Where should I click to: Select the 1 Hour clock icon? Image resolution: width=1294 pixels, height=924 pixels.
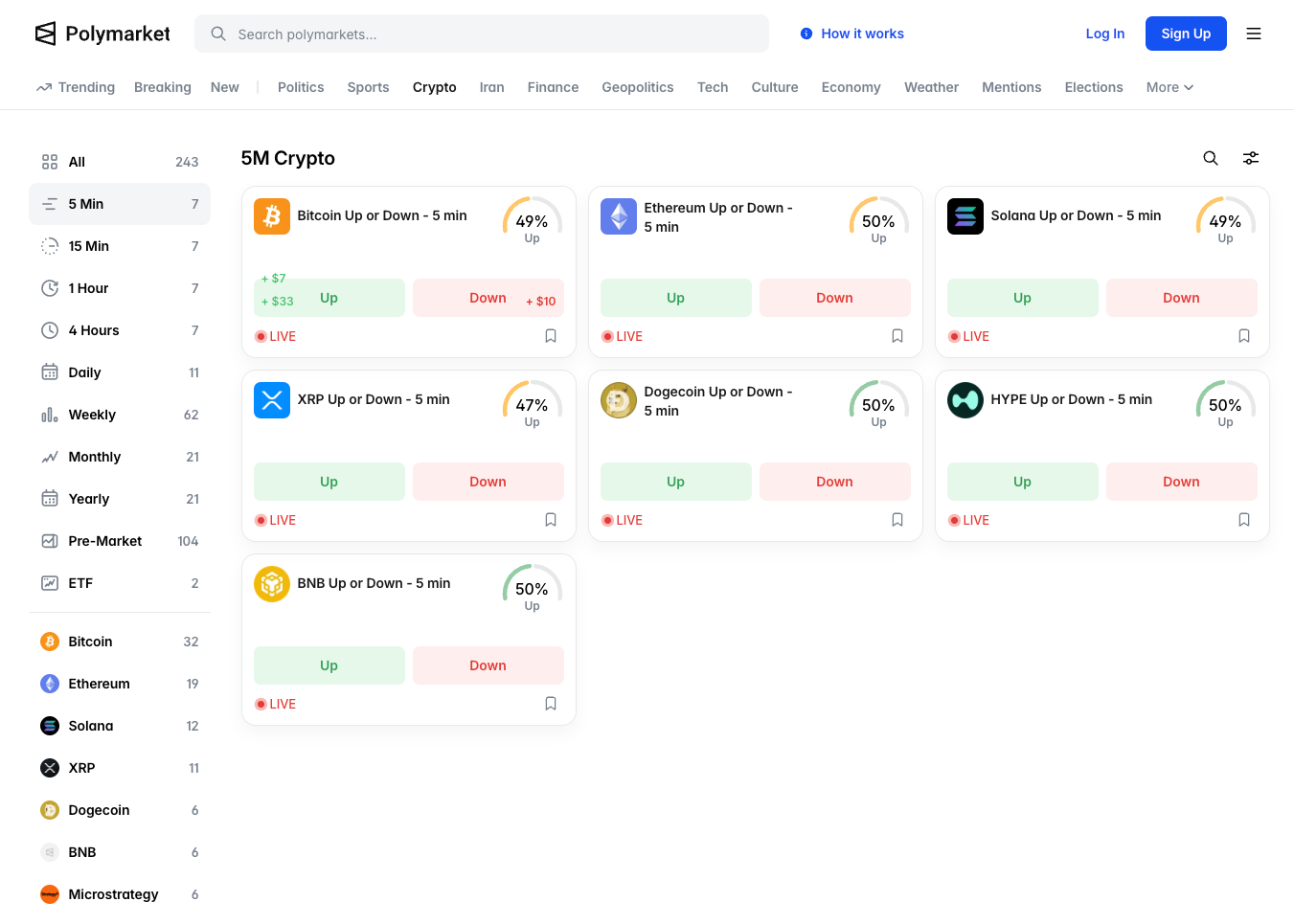50,288
